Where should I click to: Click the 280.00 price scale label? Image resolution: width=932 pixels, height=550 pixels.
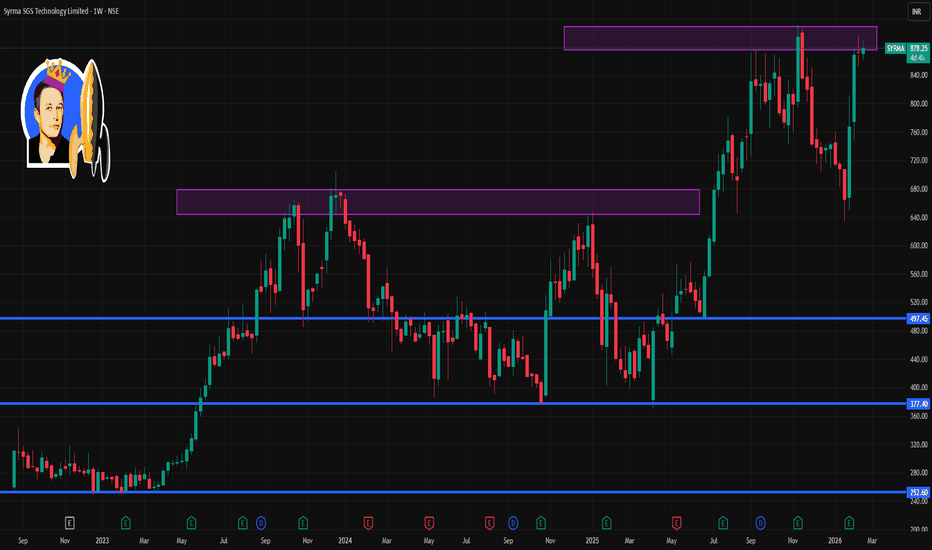point(918,473)
